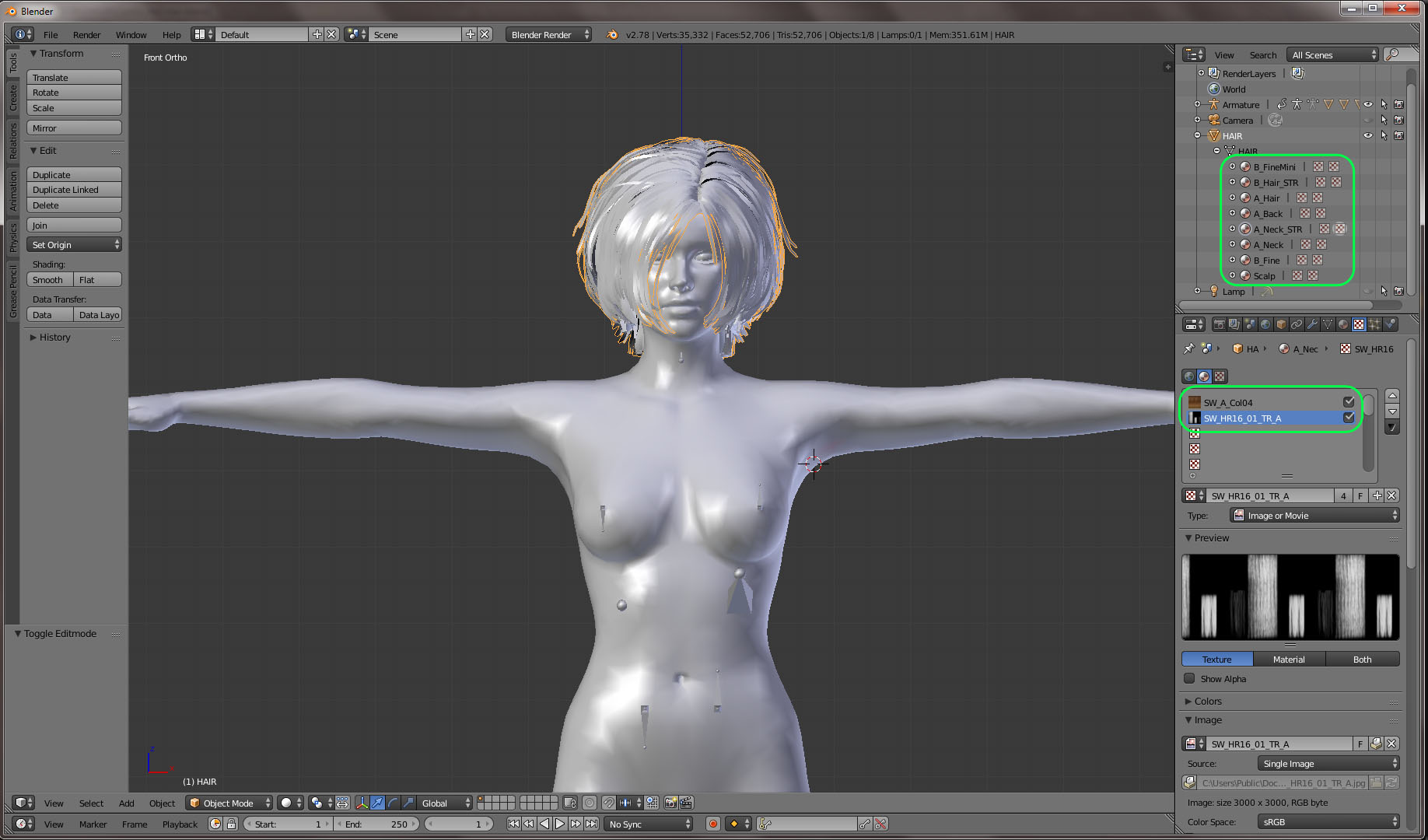
Task: Collapse the HAIR object in outliner
Action: click(1198, 135)
